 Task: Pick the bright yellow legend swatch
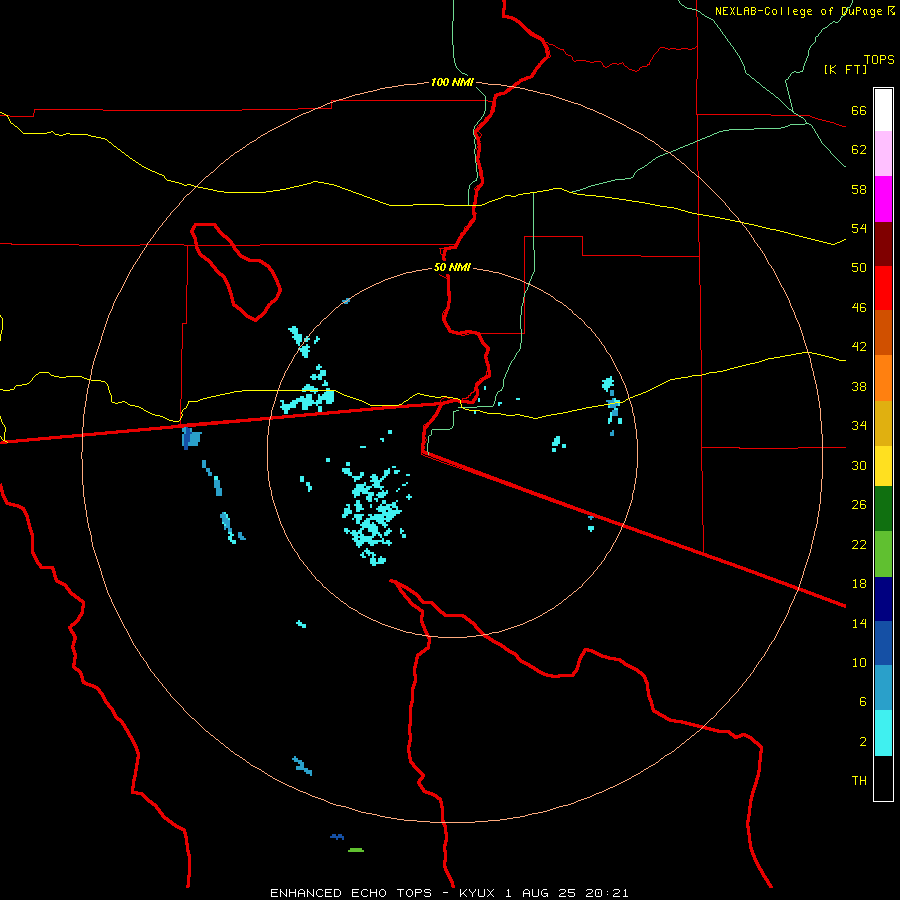click(883, 466)
